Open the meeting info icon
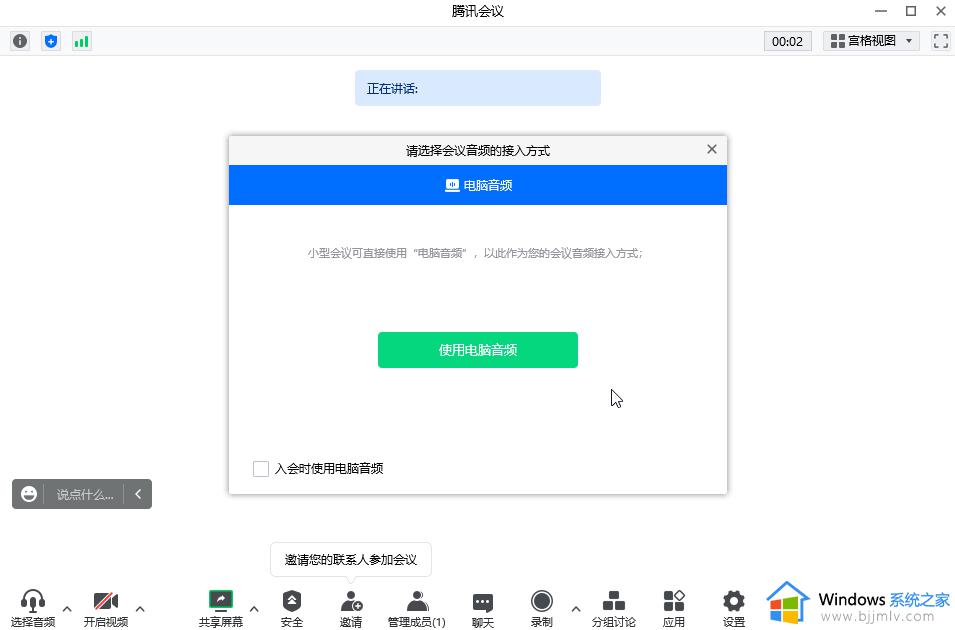Viewport: 955px width, 630px height. [20, 41]
